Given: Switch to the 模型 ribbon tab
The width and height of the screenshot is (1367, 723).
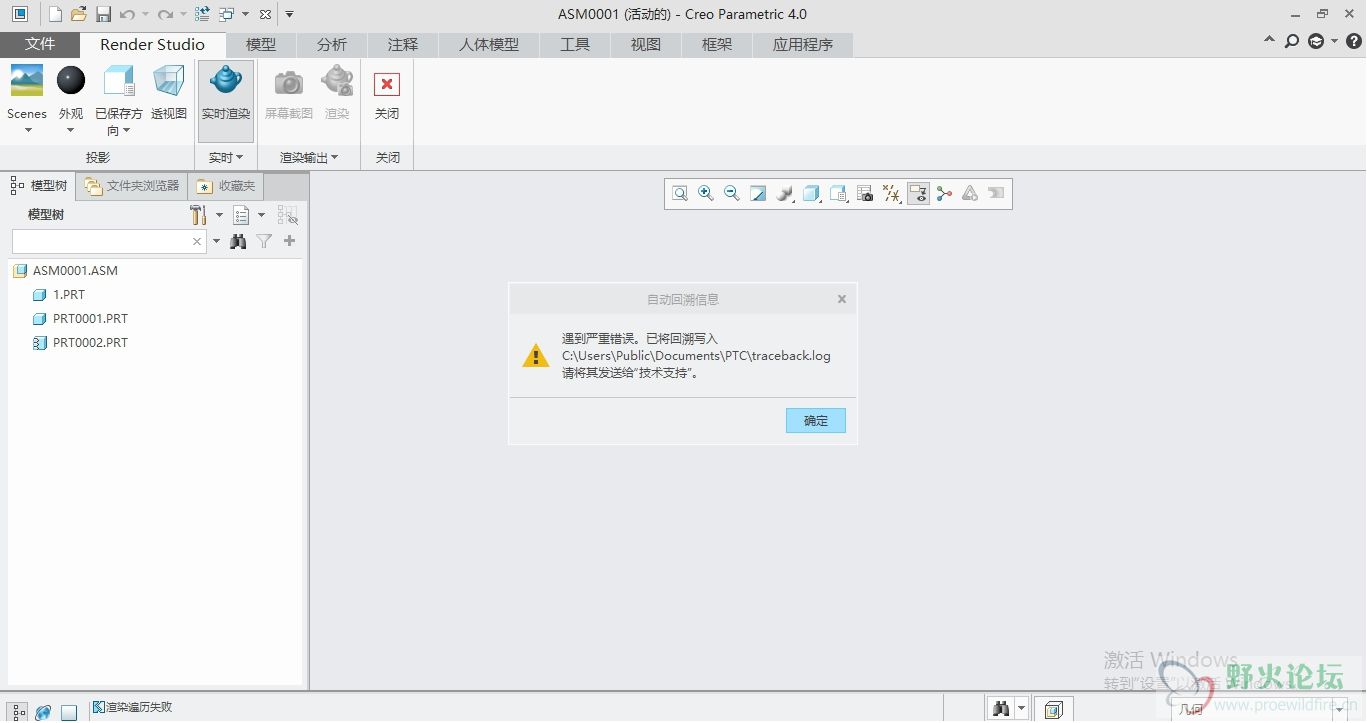Looking at the screenshot, I should coord(261,45).
